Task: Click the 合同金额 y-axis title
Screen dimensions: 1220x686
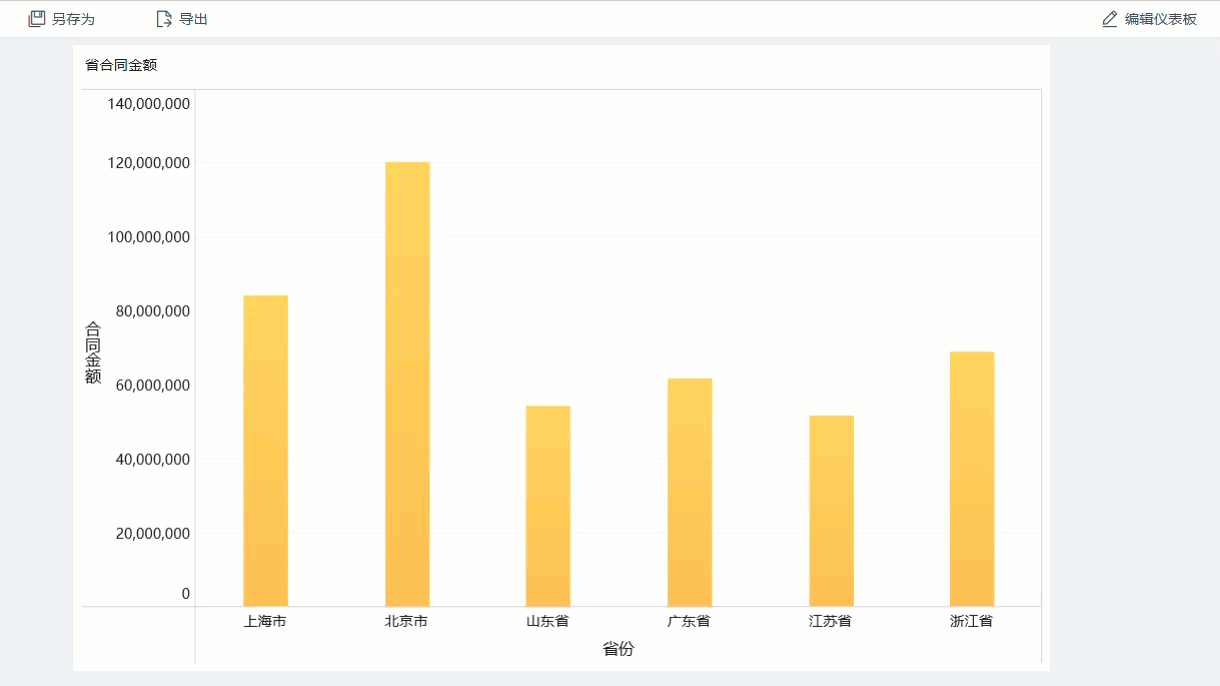Action: 93,352
